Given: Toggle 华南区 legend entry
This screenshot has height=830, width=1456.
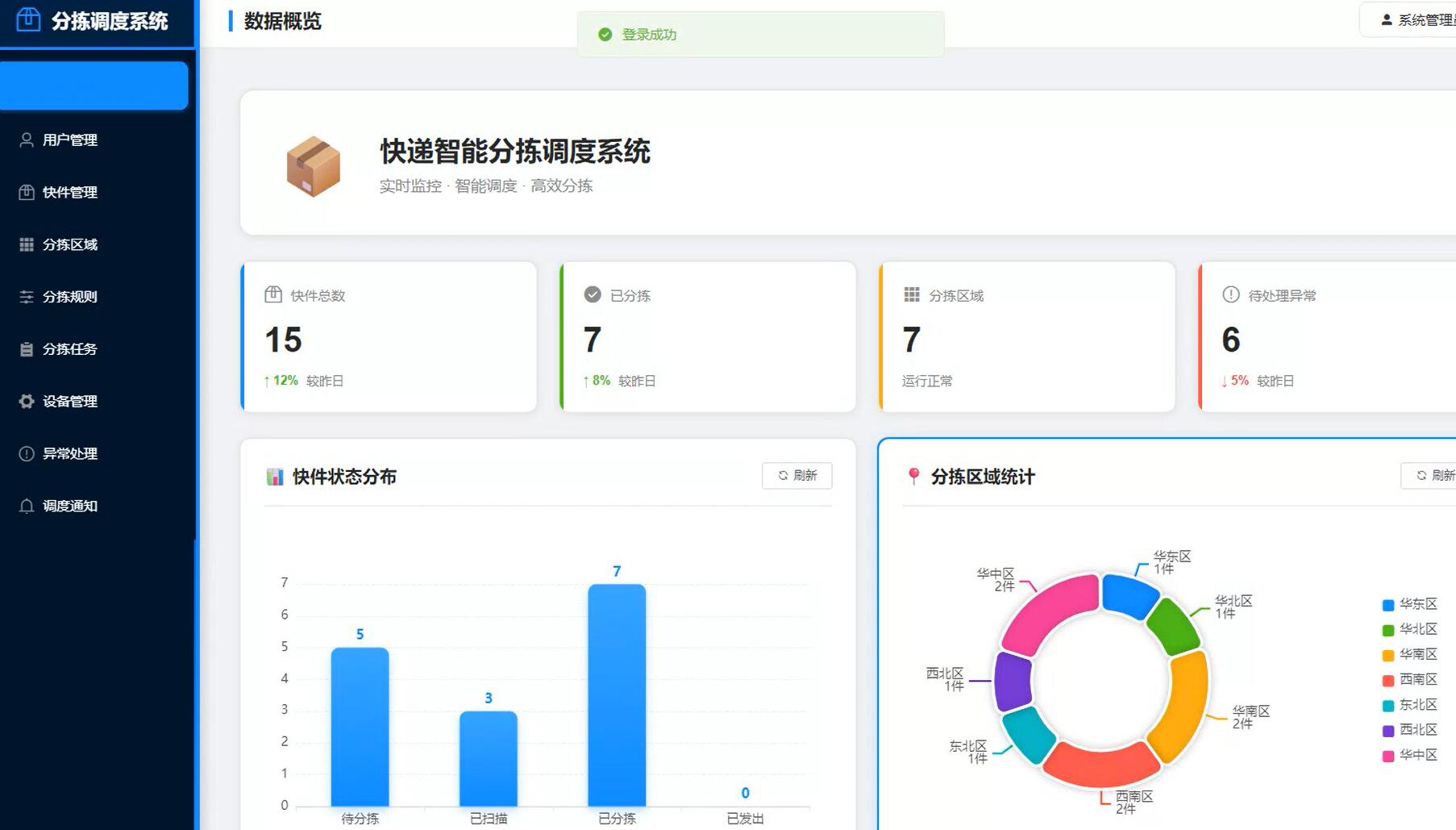Looking at the screenshot, I should [1410, 655].
